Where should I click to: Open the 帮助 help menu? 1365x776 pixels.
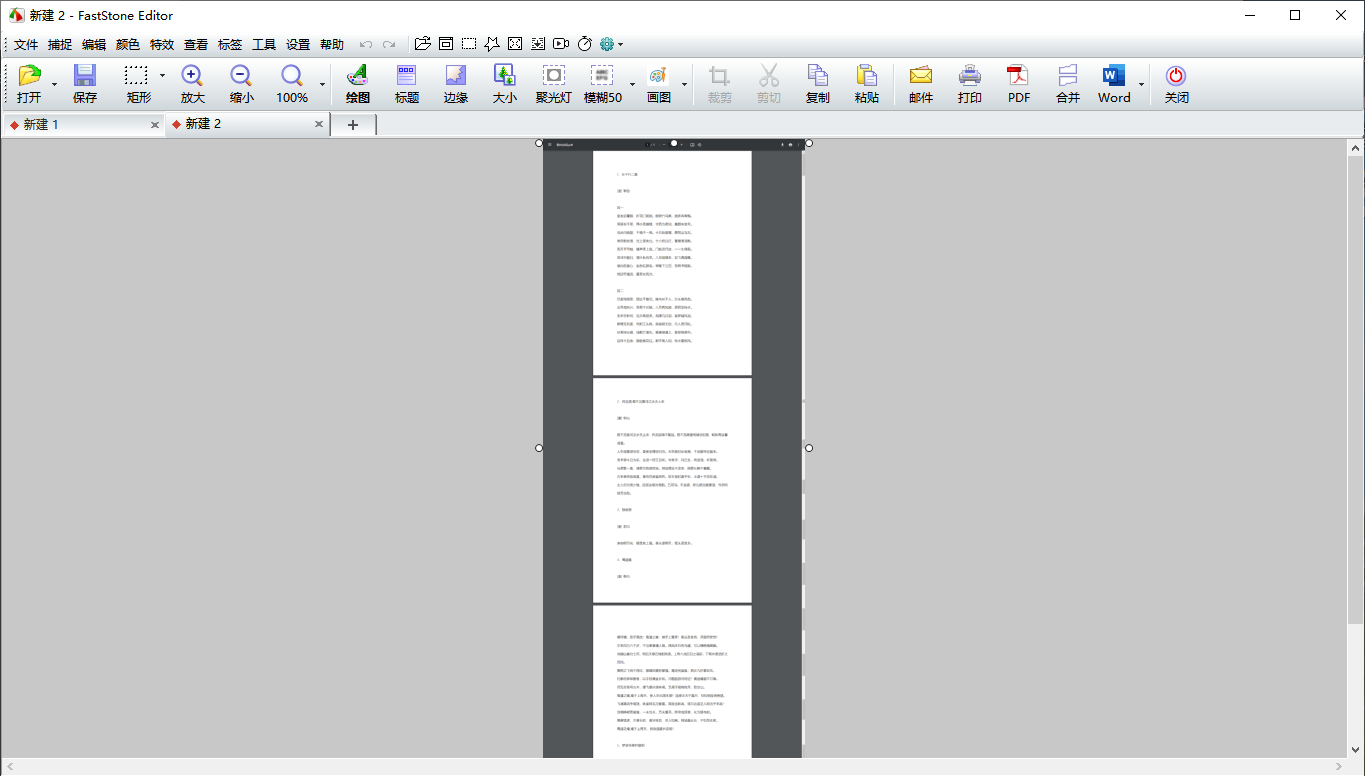pyautogui.click(x=332, y=44)
